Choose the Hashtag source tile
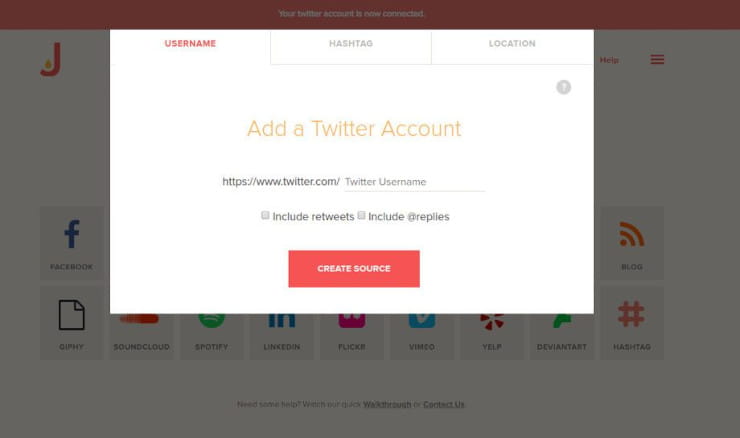 631,323
